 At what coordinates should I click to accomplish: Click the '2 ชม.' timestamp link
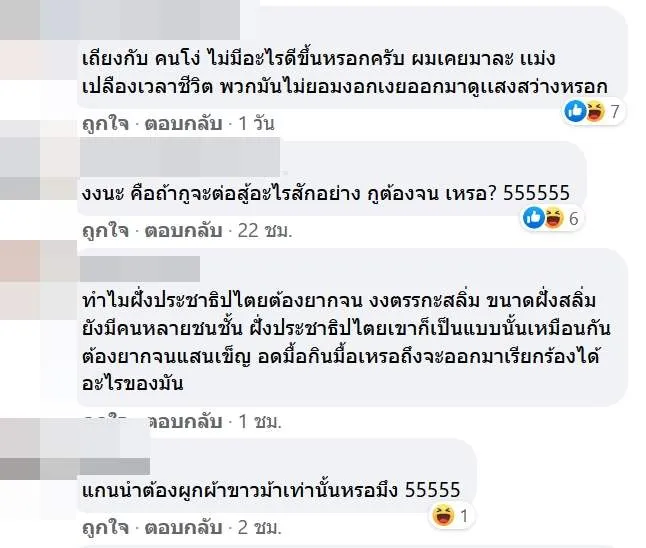[260, 528]
